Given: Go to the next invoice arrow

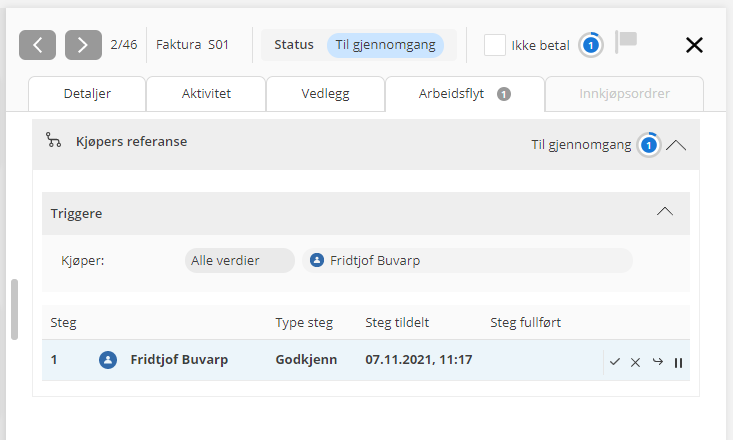Looking at the screenshot, I should [x=83, y=45].
